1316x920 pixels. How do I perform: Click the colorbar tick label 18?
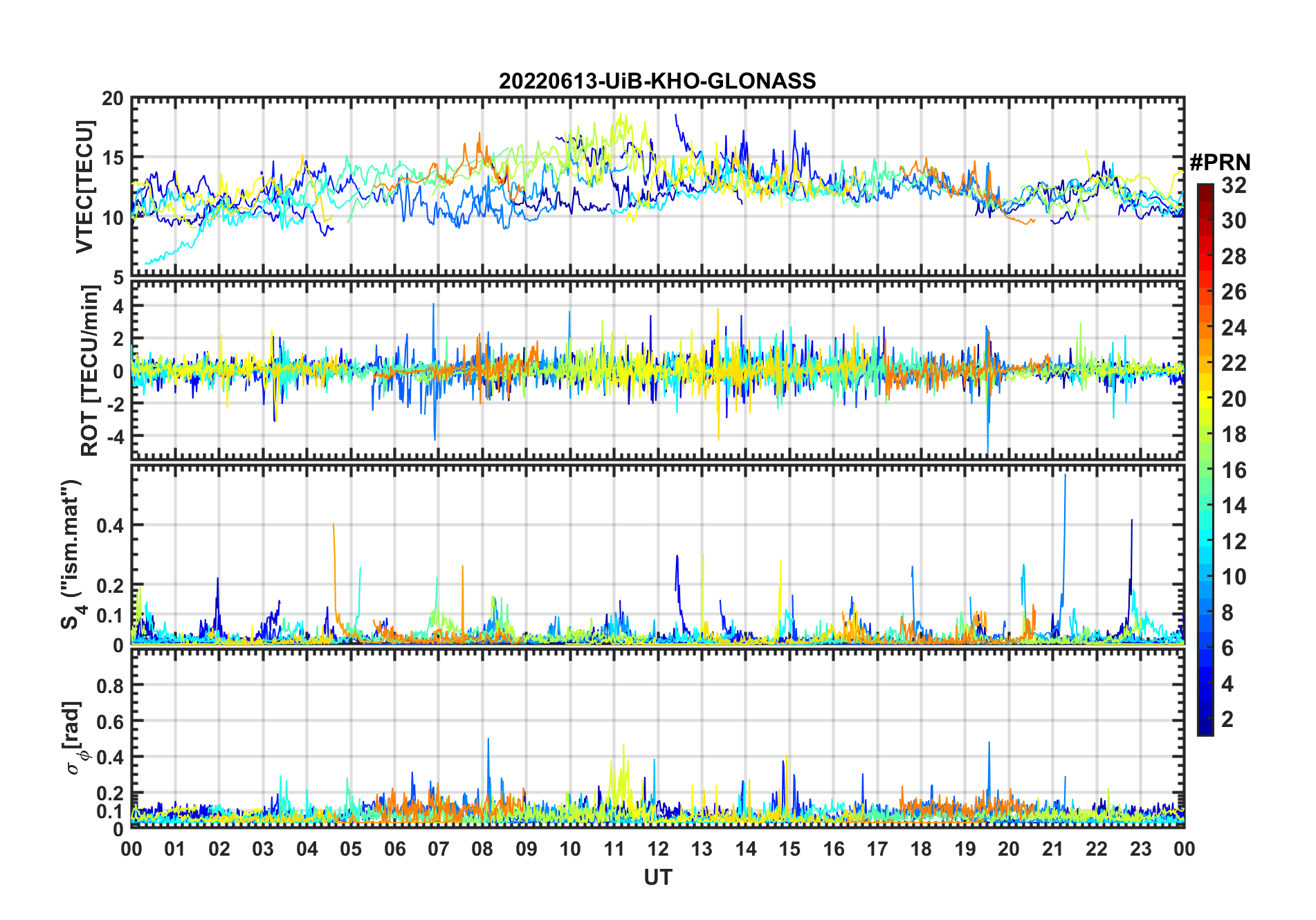coord(1234,434)
